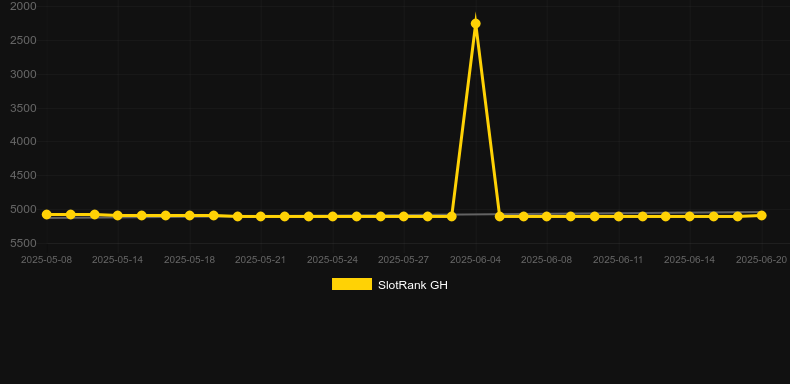Click the 2025-06-04 x-axis date label
This screenshot has height=384, width=790.
click(x=475, y=260)
